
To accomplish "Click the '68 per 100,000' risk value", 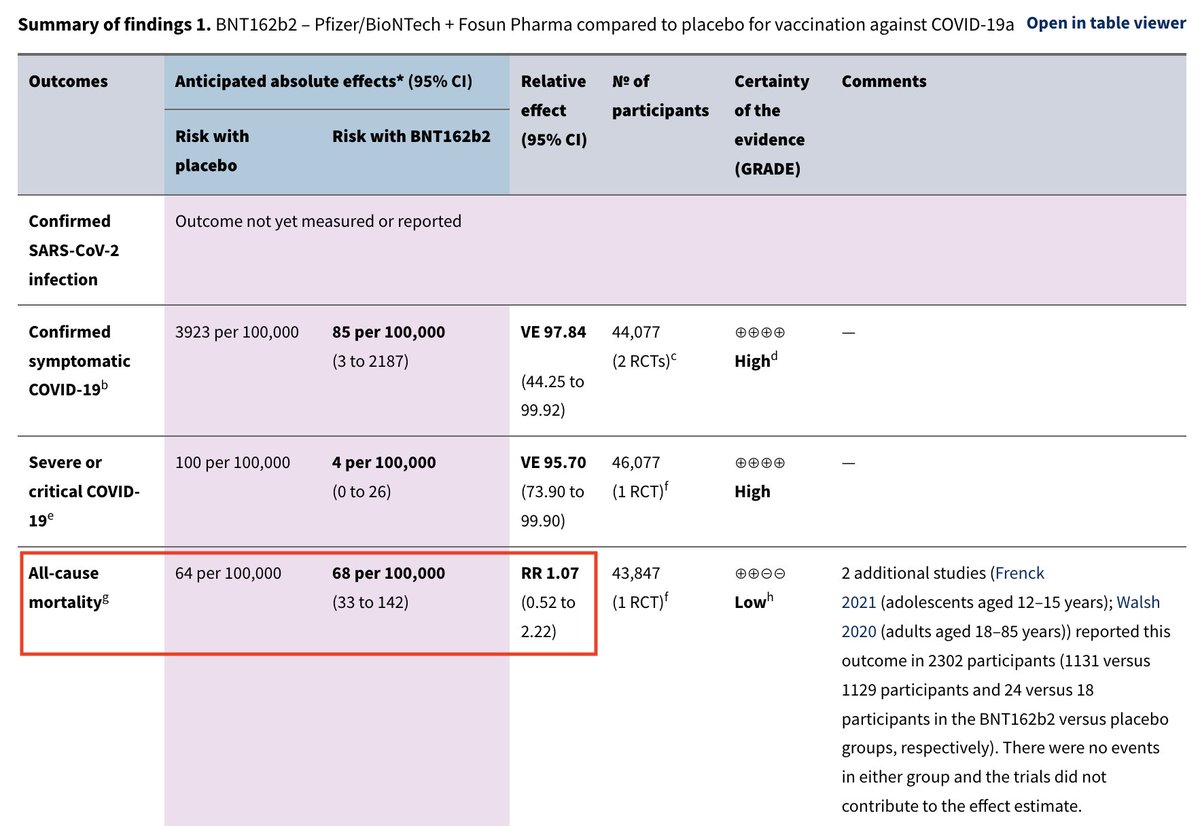I will click(389, 574).
